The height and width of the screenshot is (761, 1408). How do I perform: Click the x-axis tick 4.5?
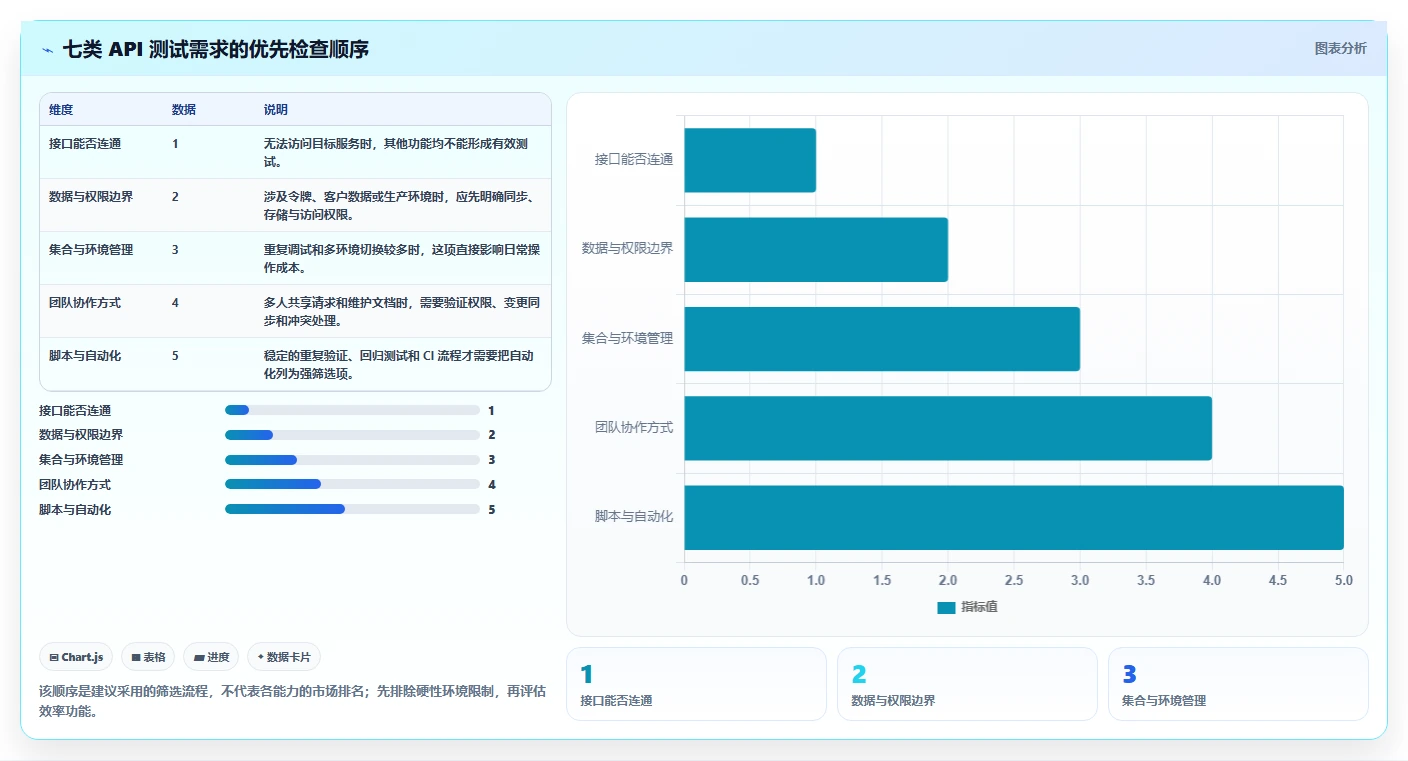[1278, 581]
